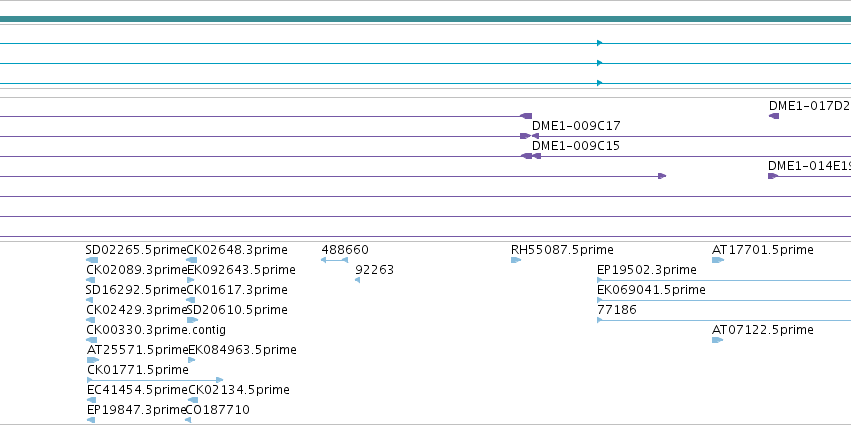The image size is (851, 425).
Task: Select the CK02648.3prime feature label
Action: point(237,250)
